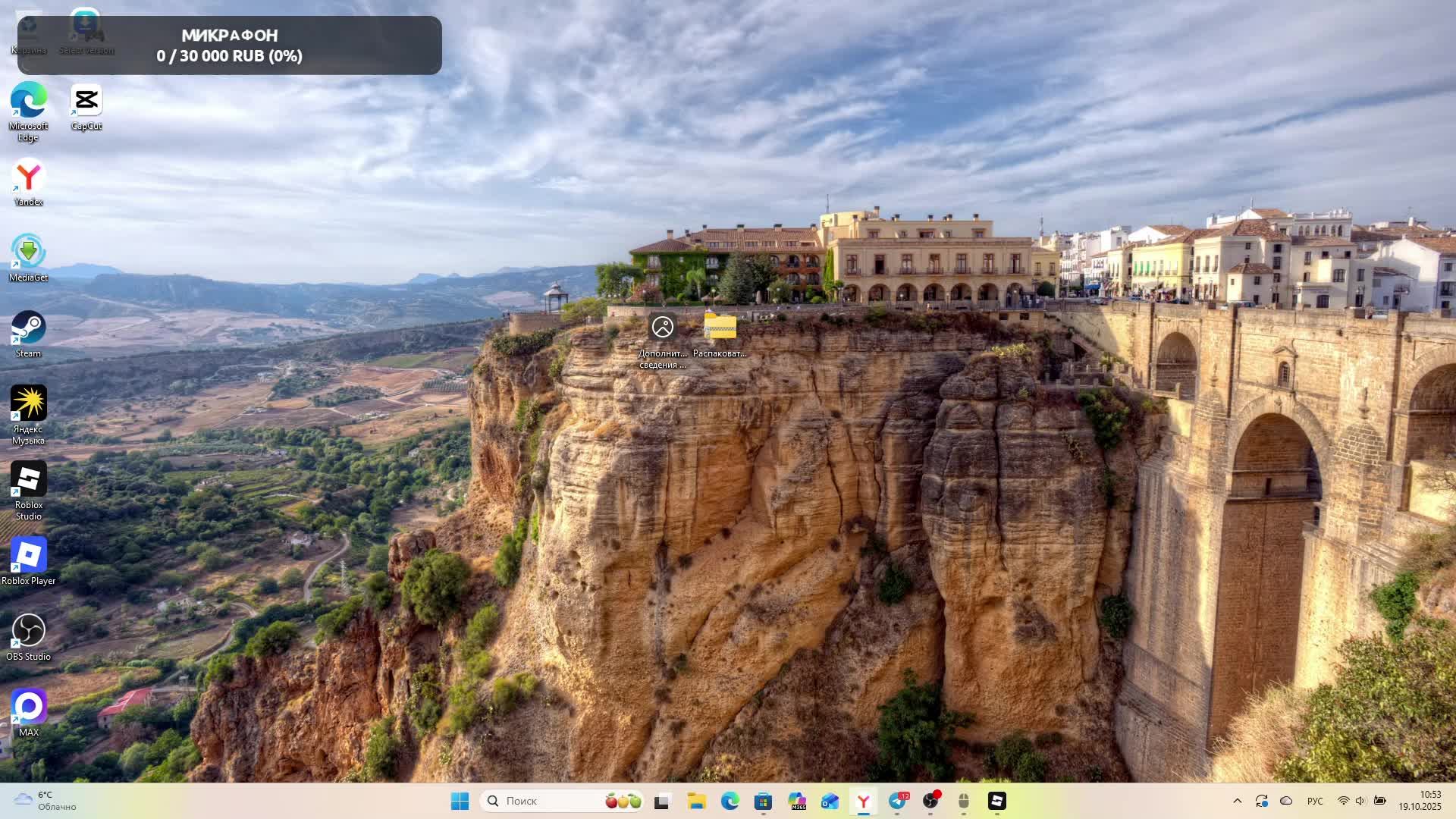
Task: Select the CapCut desktop icon
Action: click(x=86, y=101)
